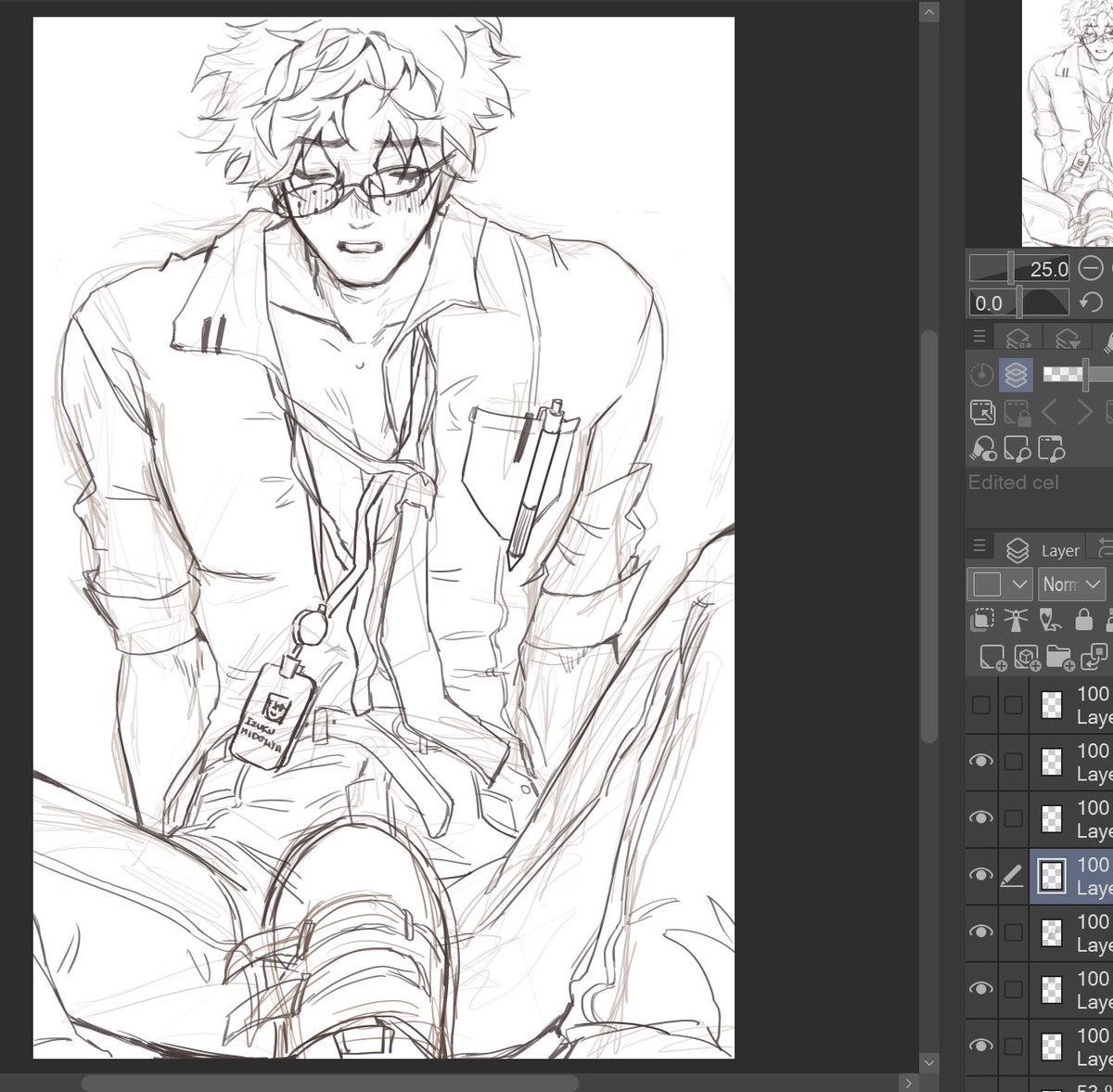
Task: Click the page-with-padlock icon in cel panel
Action: [1017, 412]
